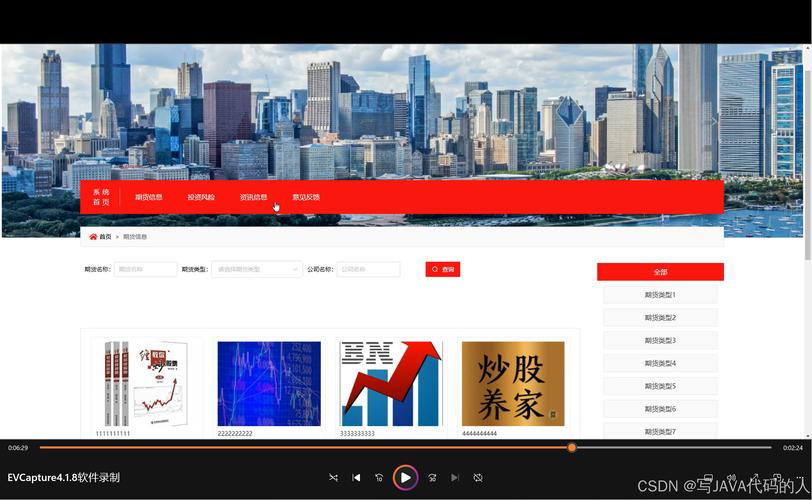812x500 pixels.
Task: Select 期货类型1 in the sidebar
Action: [x=660, y=295]
